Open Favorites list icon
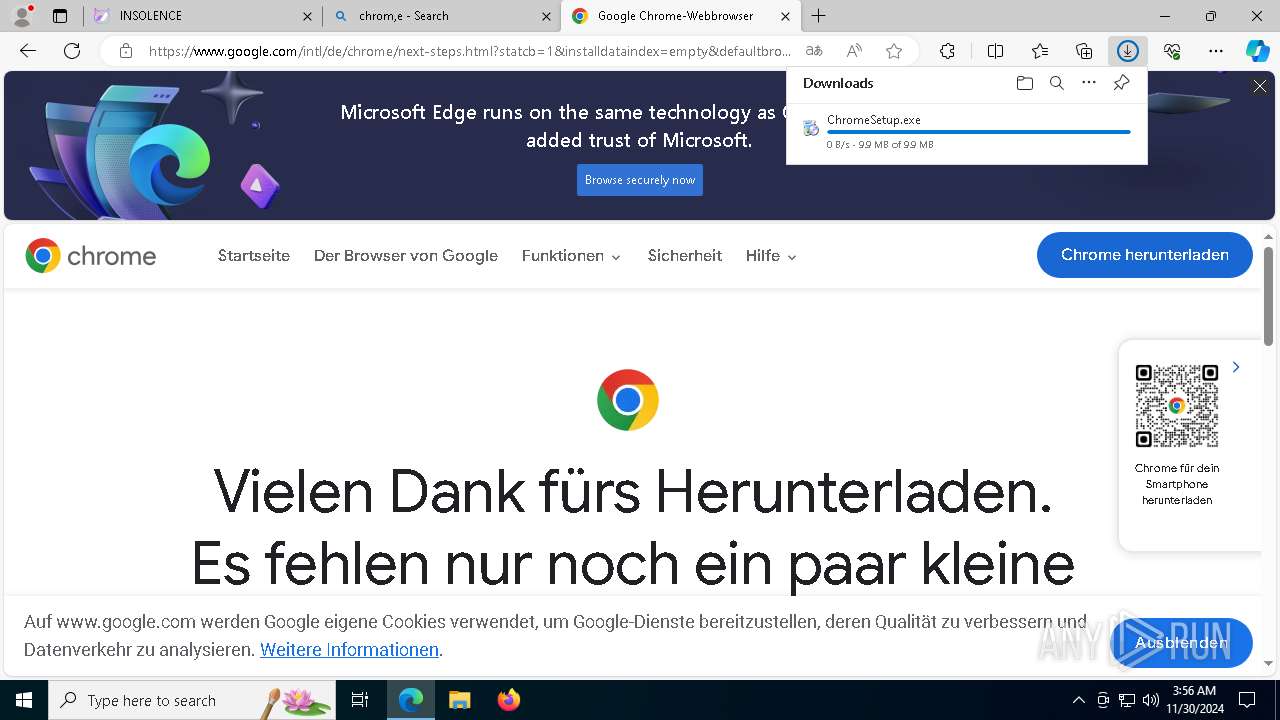Image resolution: width=1280 pixels, height=720 pixels. coord(1040,51)
